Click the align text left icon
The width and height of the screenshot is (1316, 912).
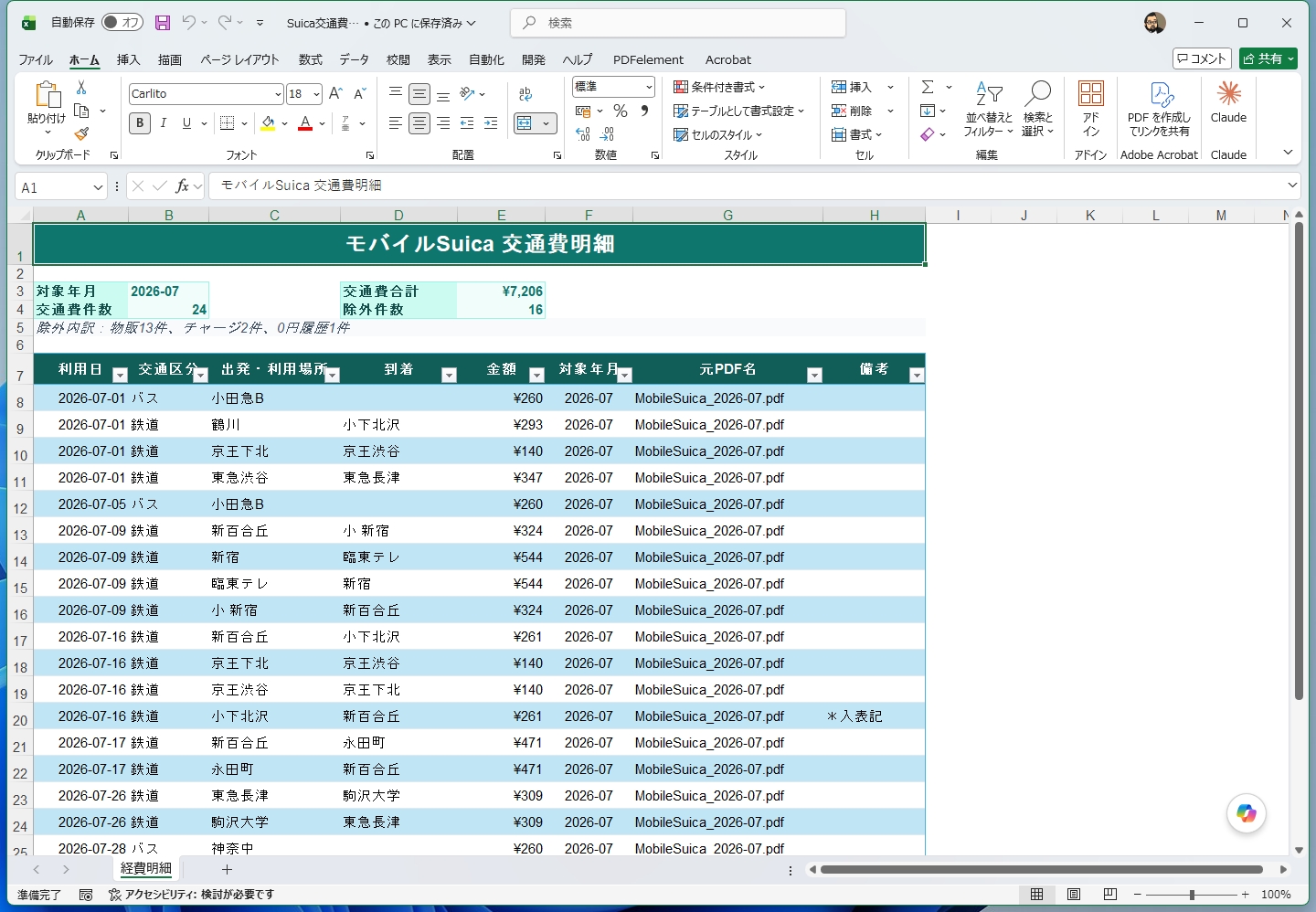tap(396, 123)
